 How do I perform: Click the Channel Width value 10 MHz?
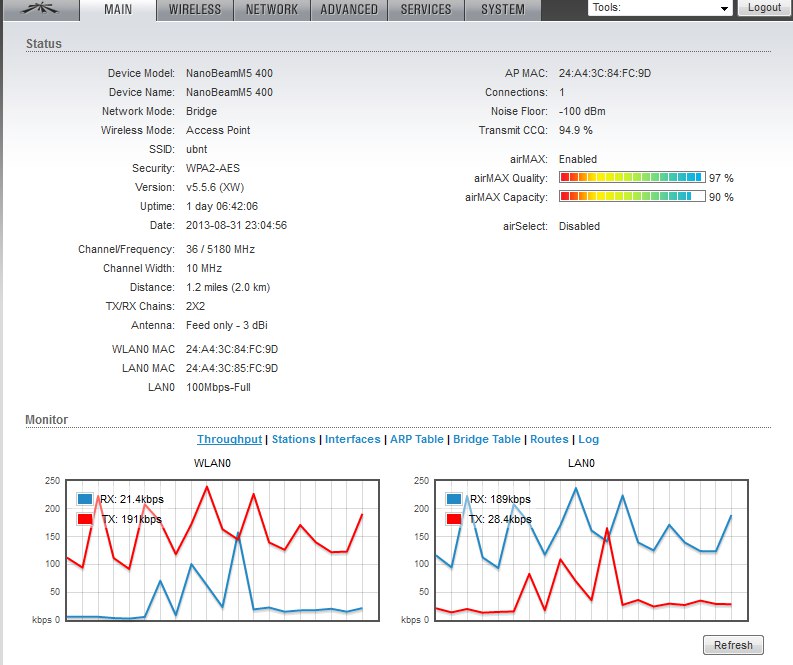[x=204, y=268]
